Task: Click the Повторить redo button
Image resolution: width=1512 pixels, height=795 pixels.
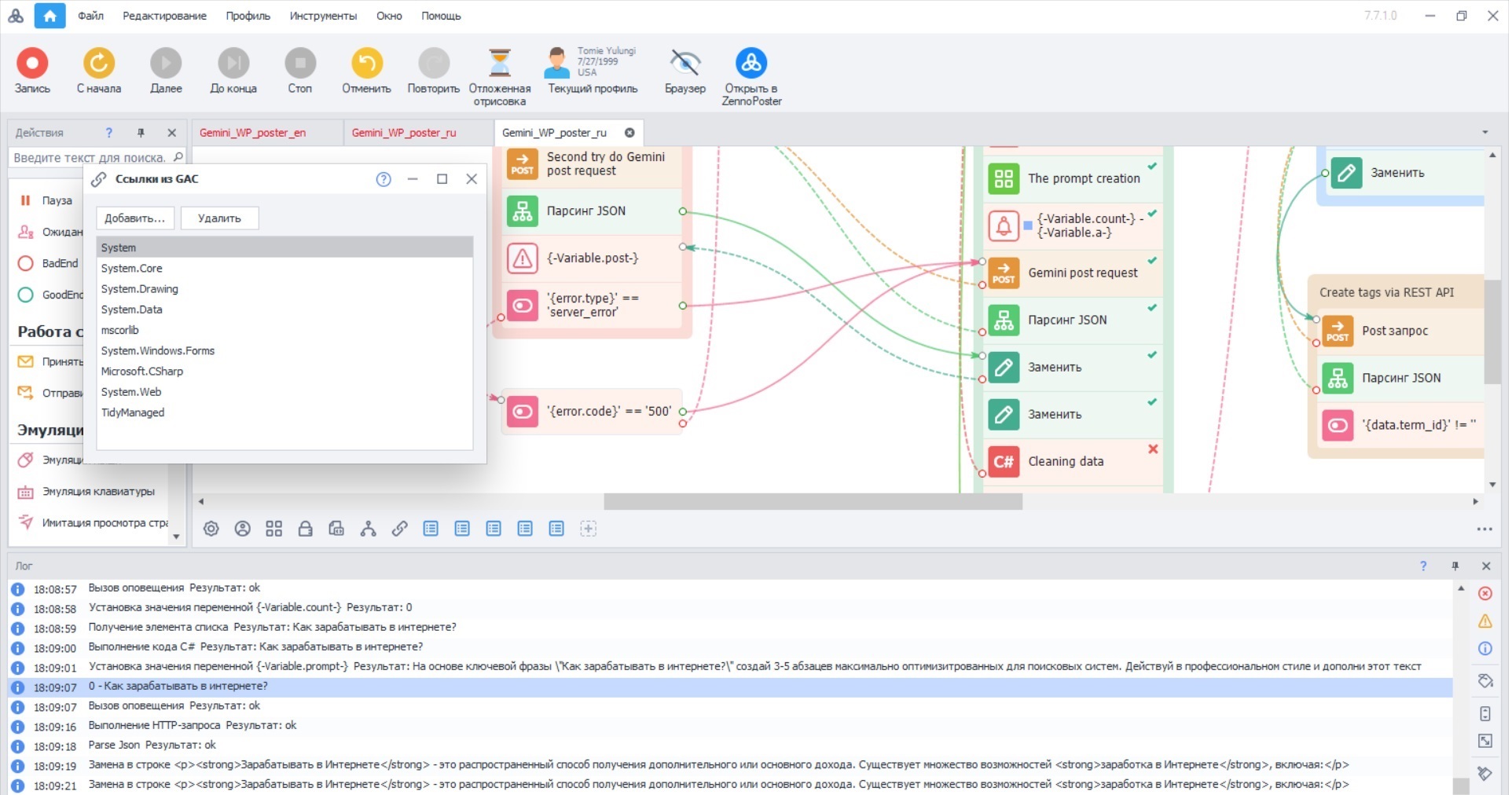Action: [433, 71]
